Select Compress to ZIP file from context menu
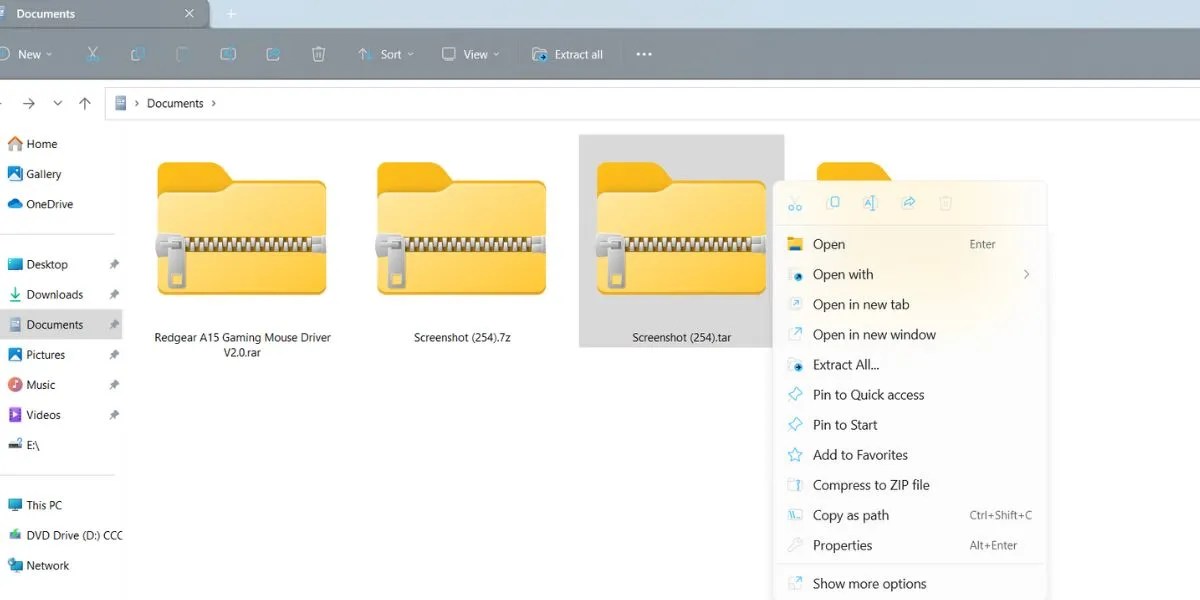 coord(870,485)
